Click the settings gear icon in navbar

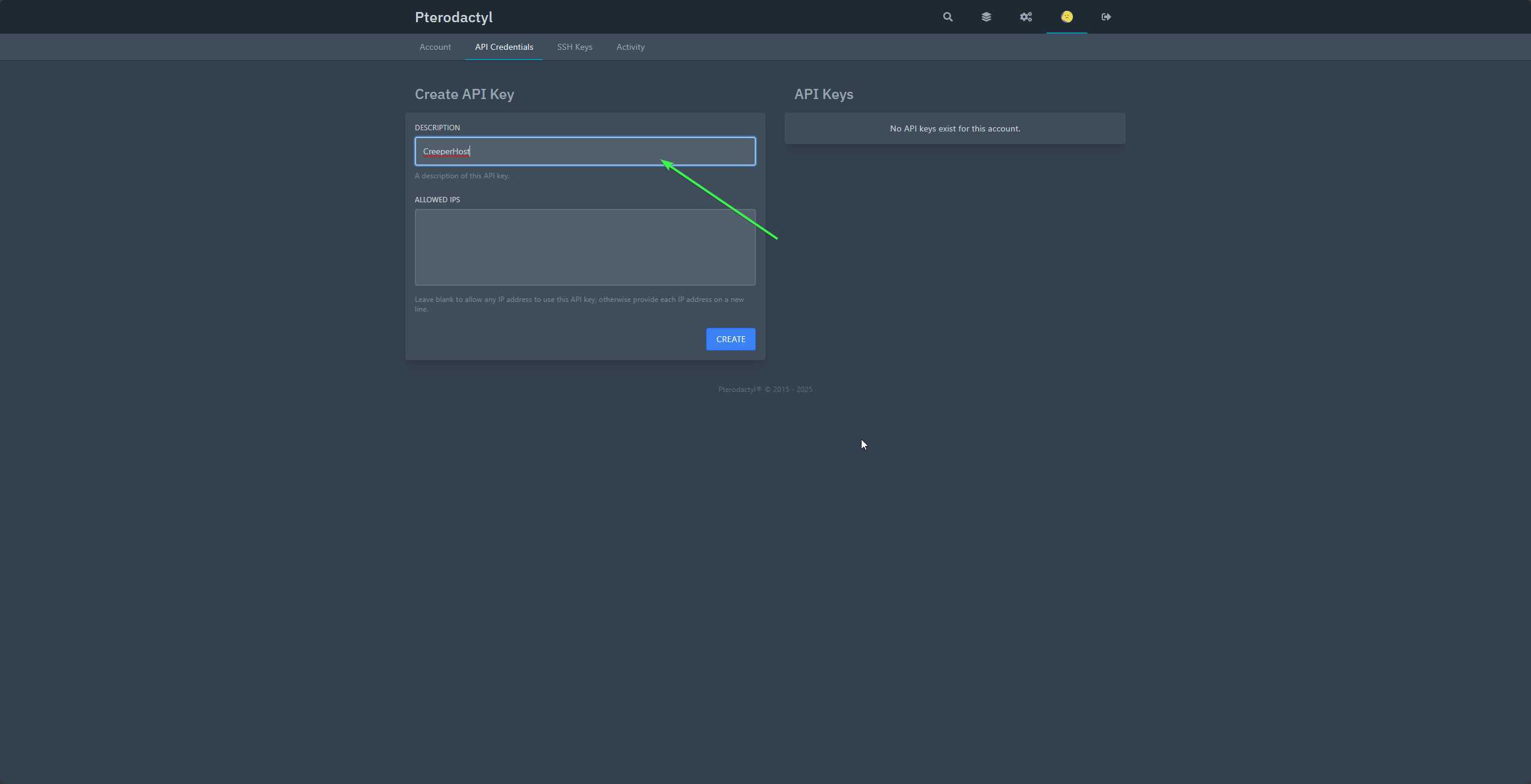click(x=1025, y=16)
